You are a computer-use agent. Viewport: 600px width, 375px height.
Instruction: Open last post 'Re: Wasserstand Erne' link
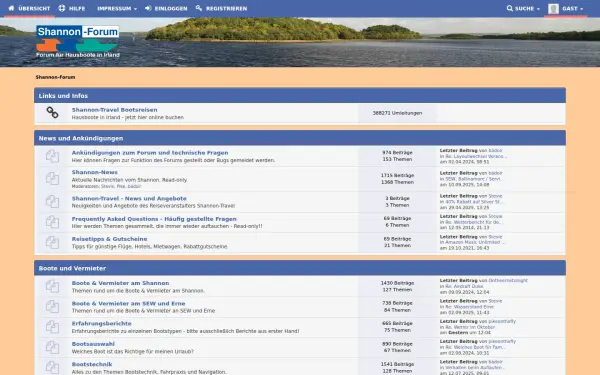pyautogui.click(x=470, y=307)
